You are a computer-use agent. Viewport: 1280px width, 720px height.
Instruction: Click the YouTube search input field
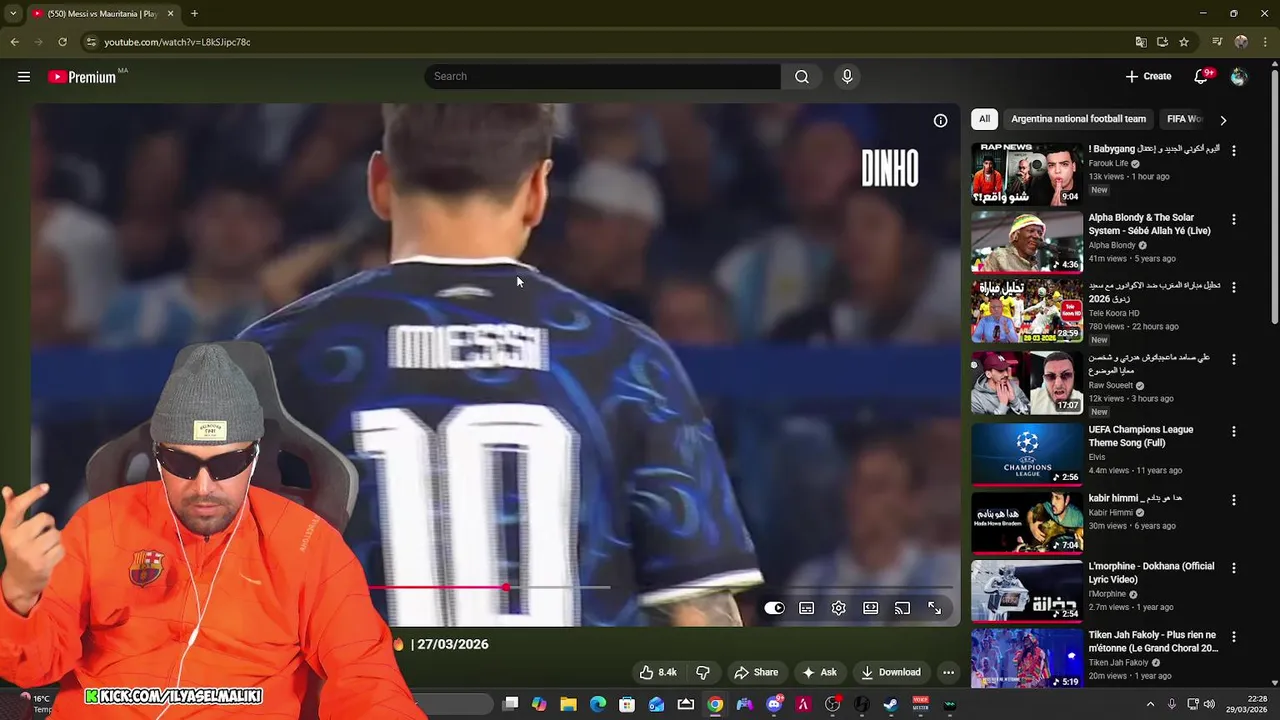(x=603, y=77)
